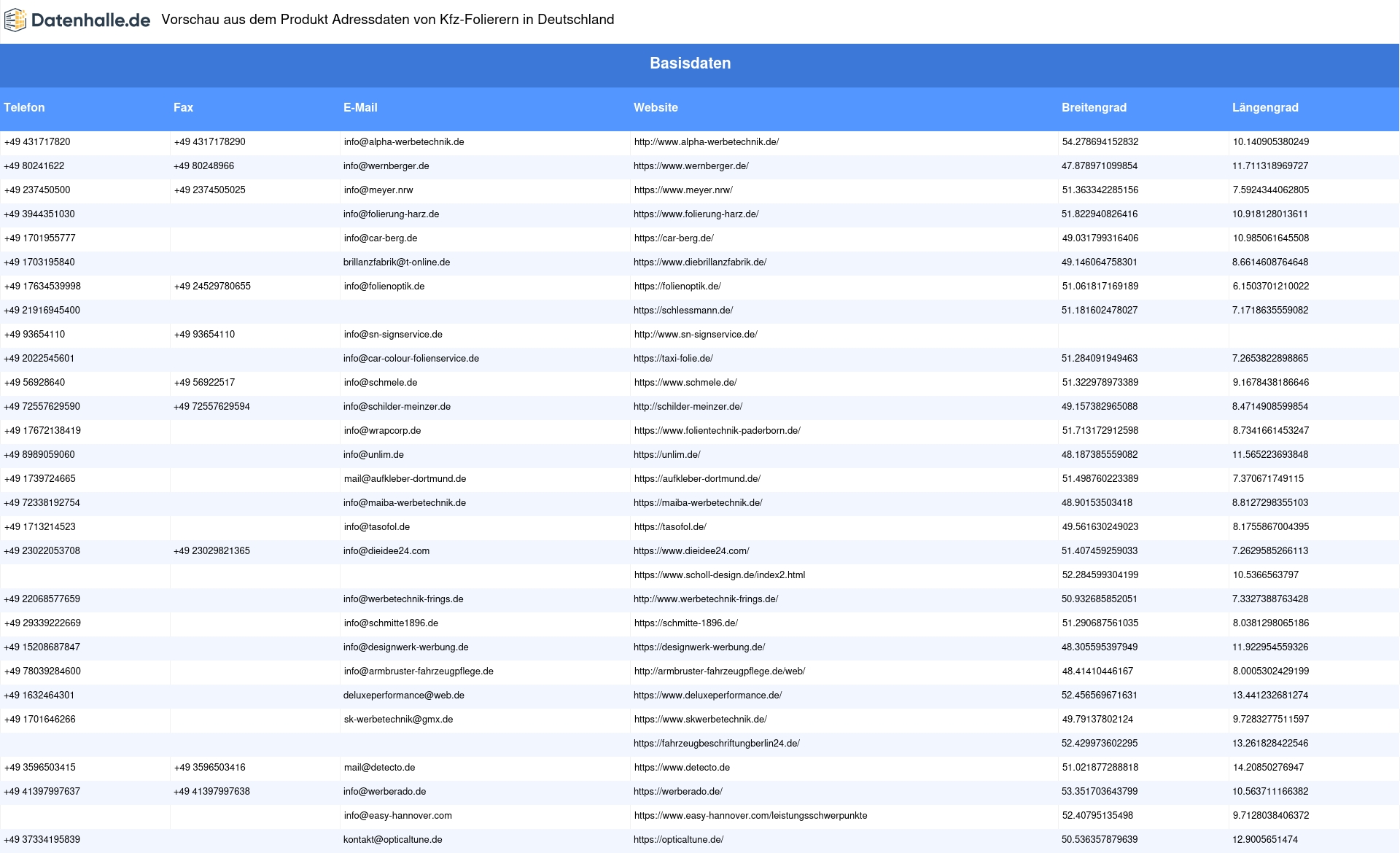The image size is (1400, 853).
Task: Select phone number +49 431717820
Action: 37,142
